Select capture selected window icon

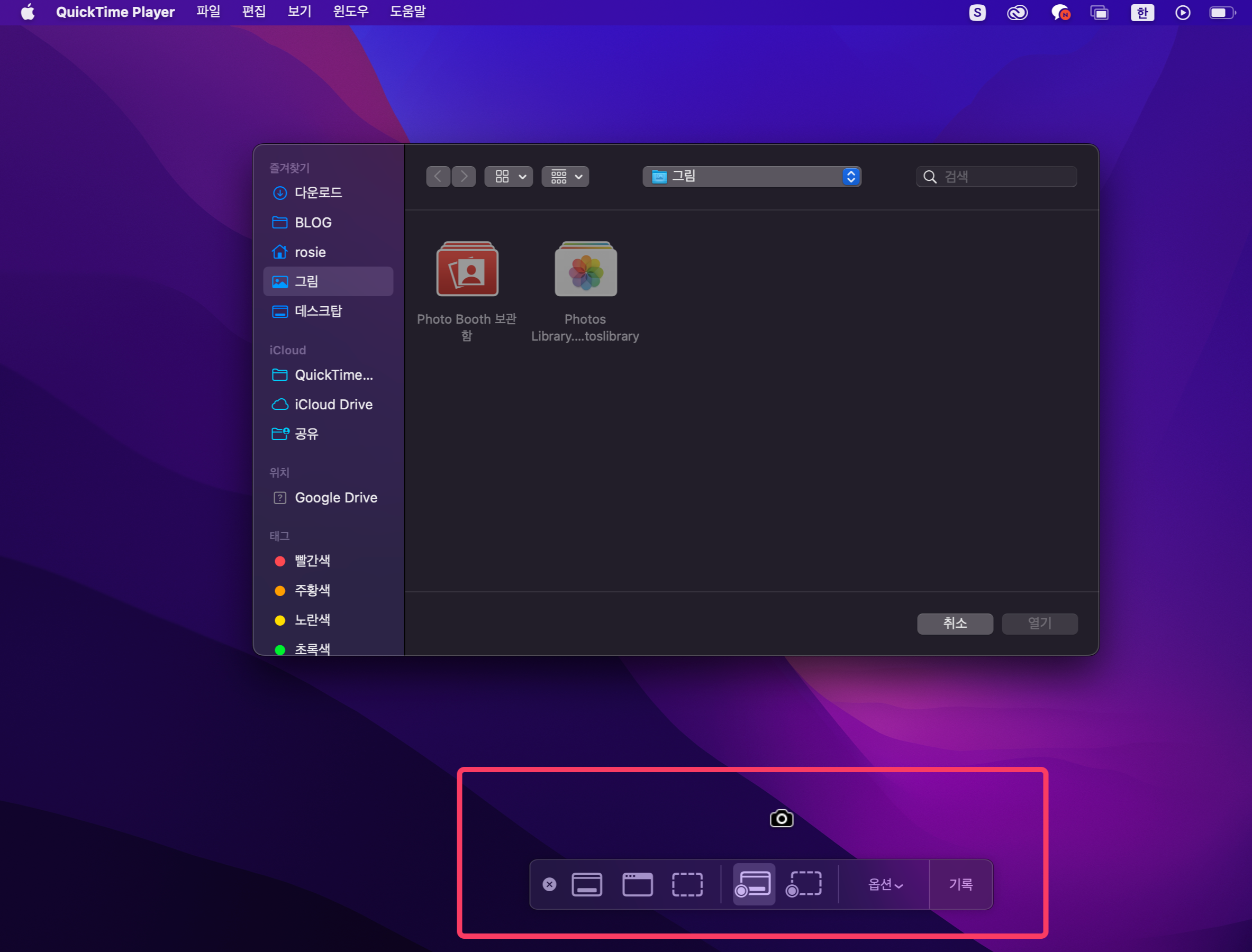pos(637,884)
